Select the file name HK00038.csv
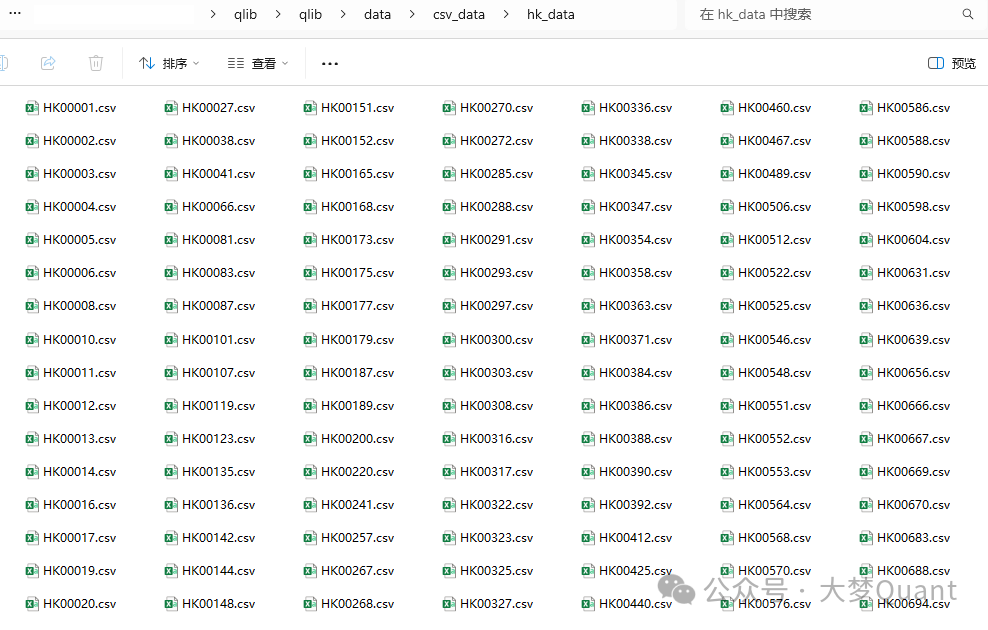 tap(219, 141)
